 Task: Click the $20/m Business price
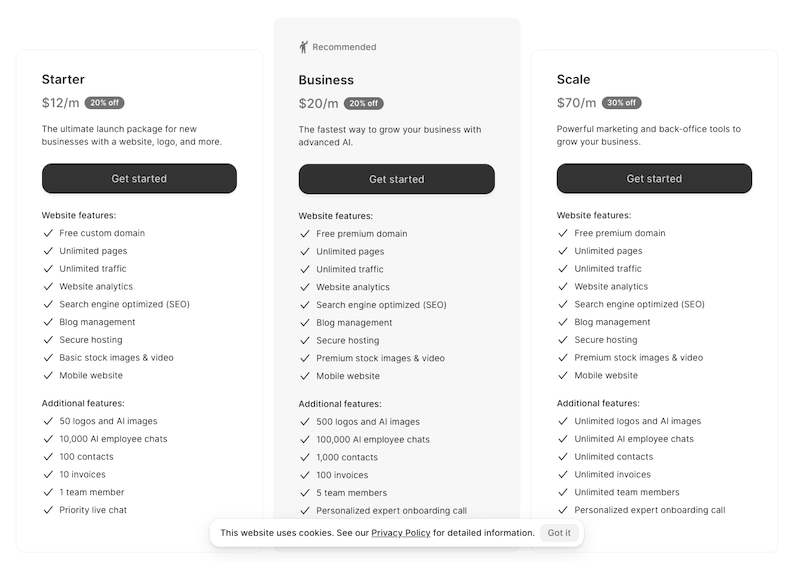pos(318,104)
